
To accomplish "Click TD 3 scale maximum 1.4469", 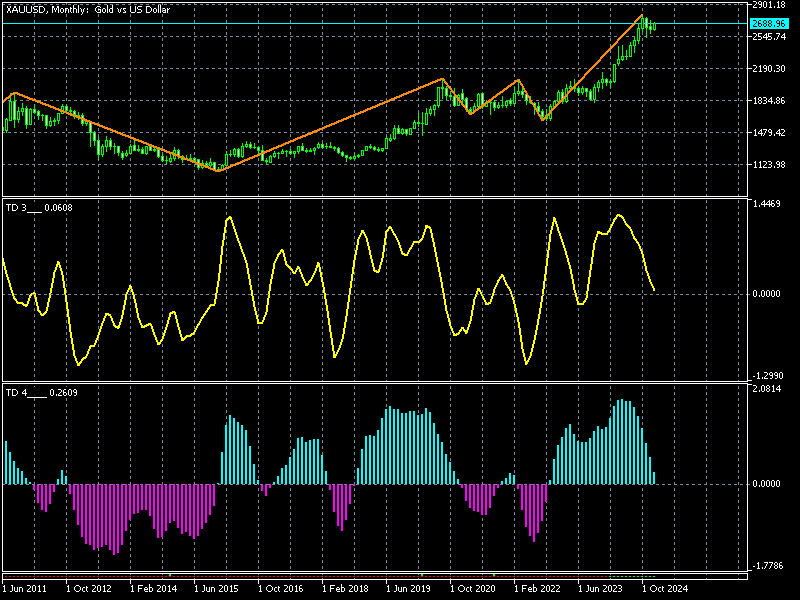I will click(x=767, y=204).
